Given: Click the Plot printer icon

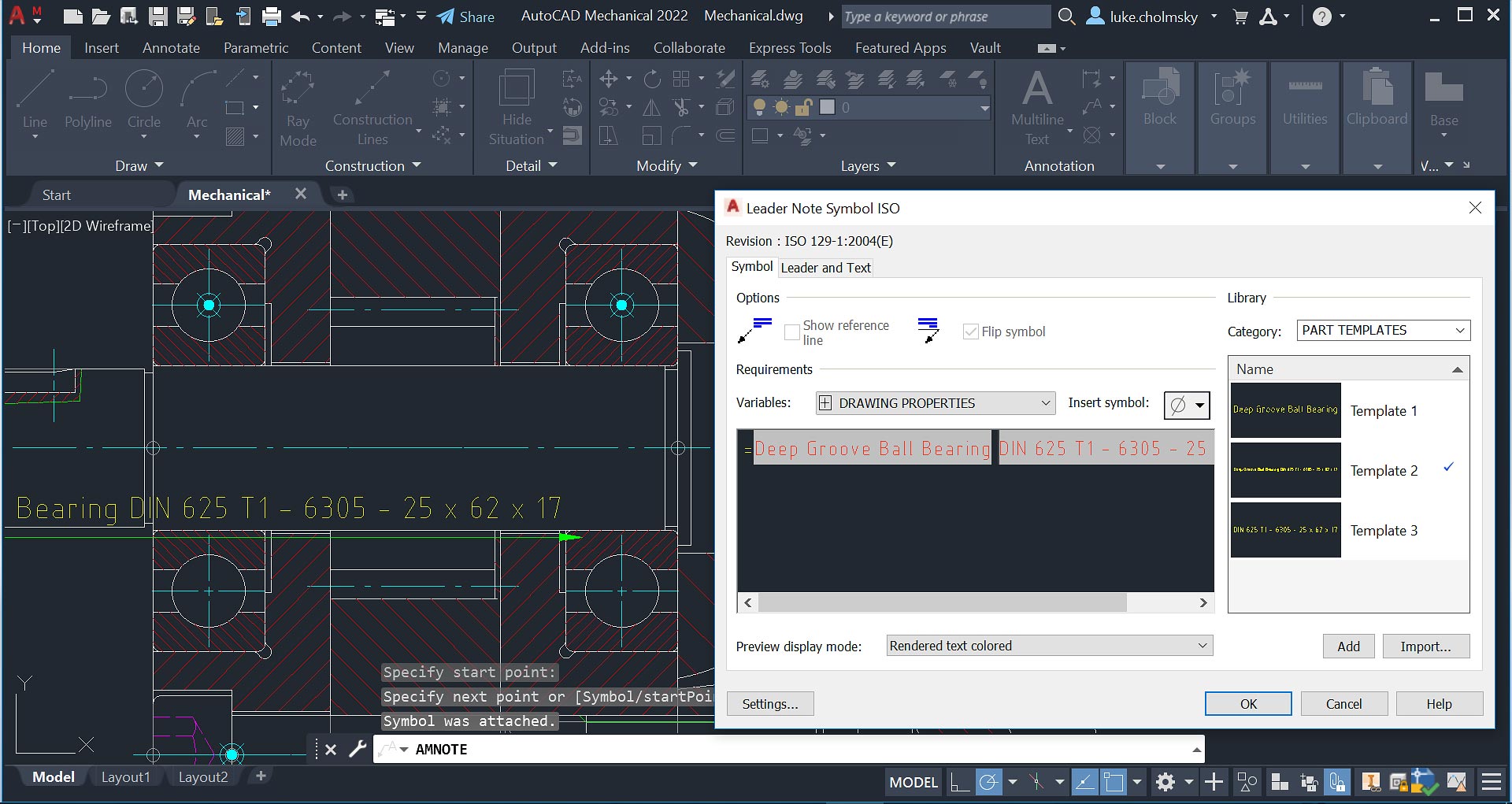Looking at the screenshot, I should pos(272,17).
